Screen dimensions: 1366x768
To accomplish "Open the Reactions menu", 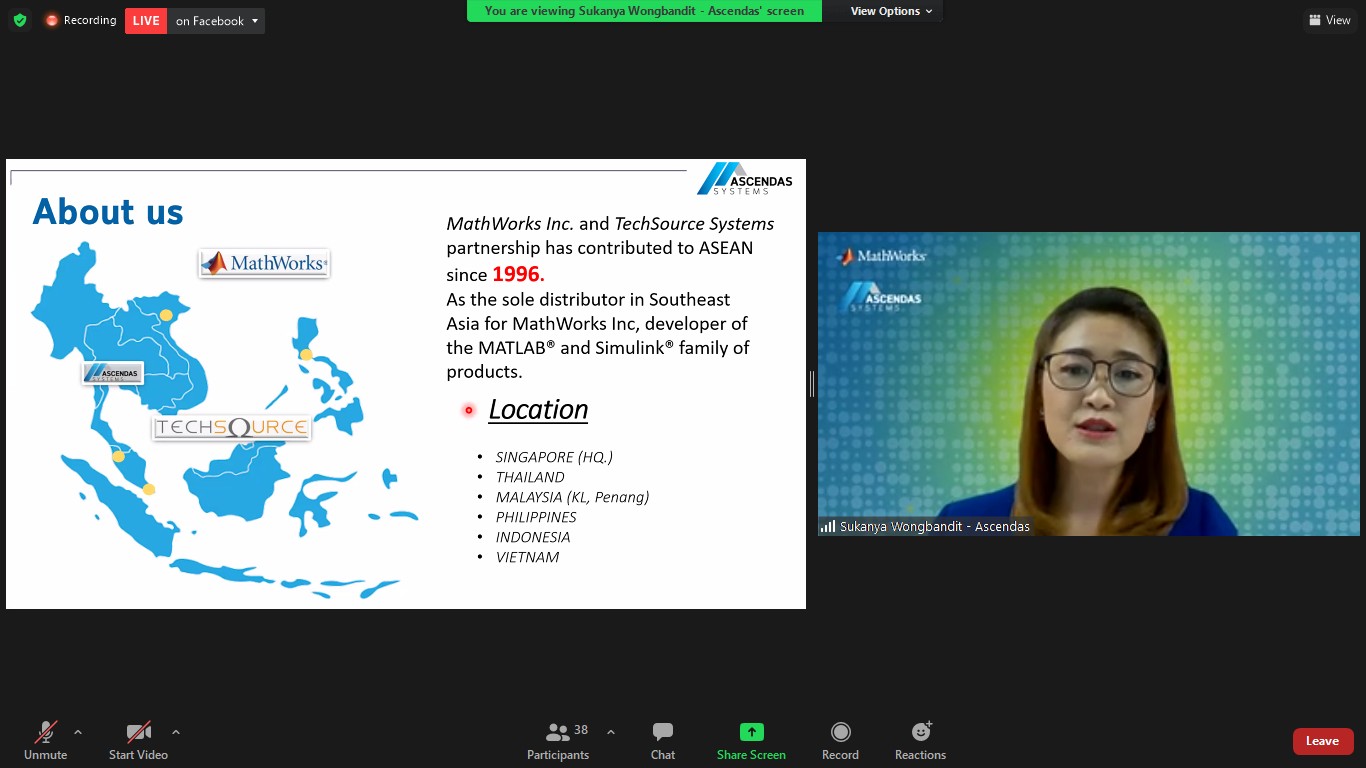I will point(920,741).
